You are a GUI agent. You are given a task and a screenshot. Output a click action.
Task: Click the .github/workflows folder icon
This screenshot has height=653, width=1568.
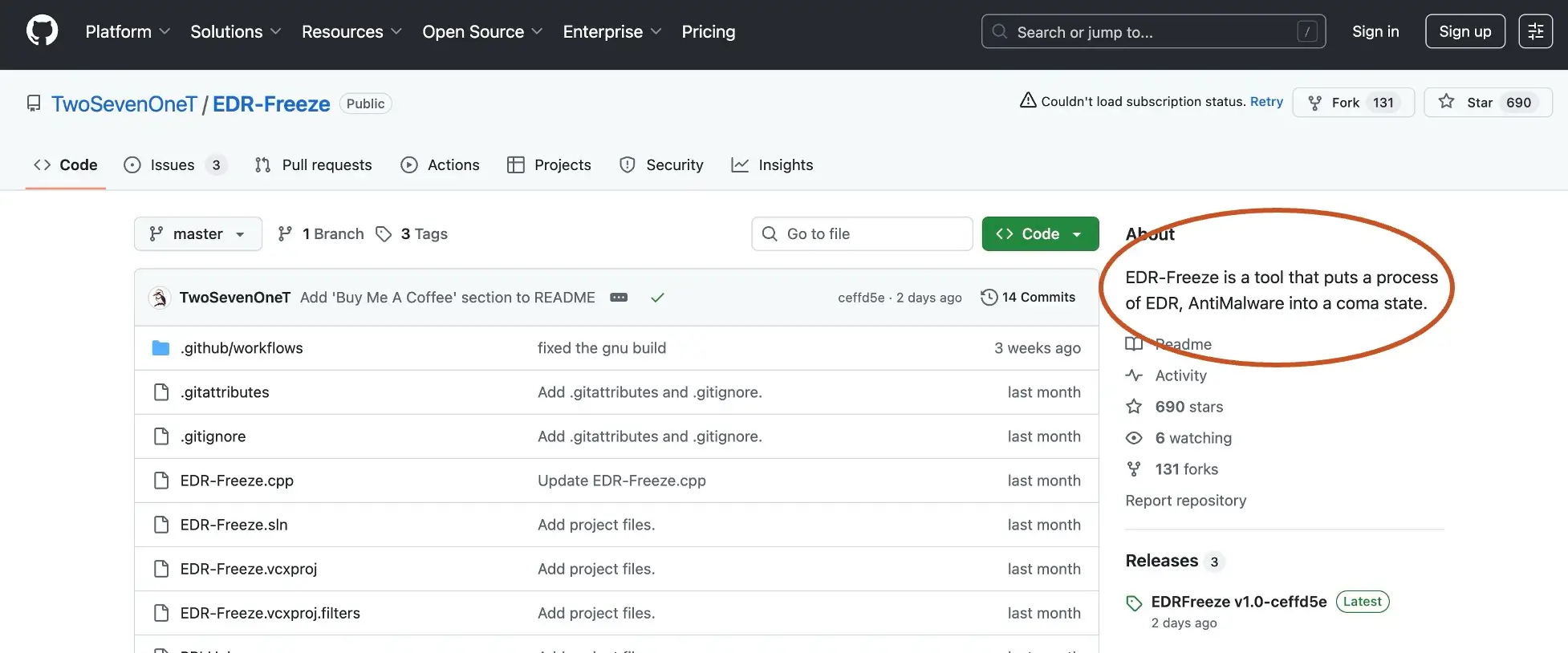[x=160, y=348]
